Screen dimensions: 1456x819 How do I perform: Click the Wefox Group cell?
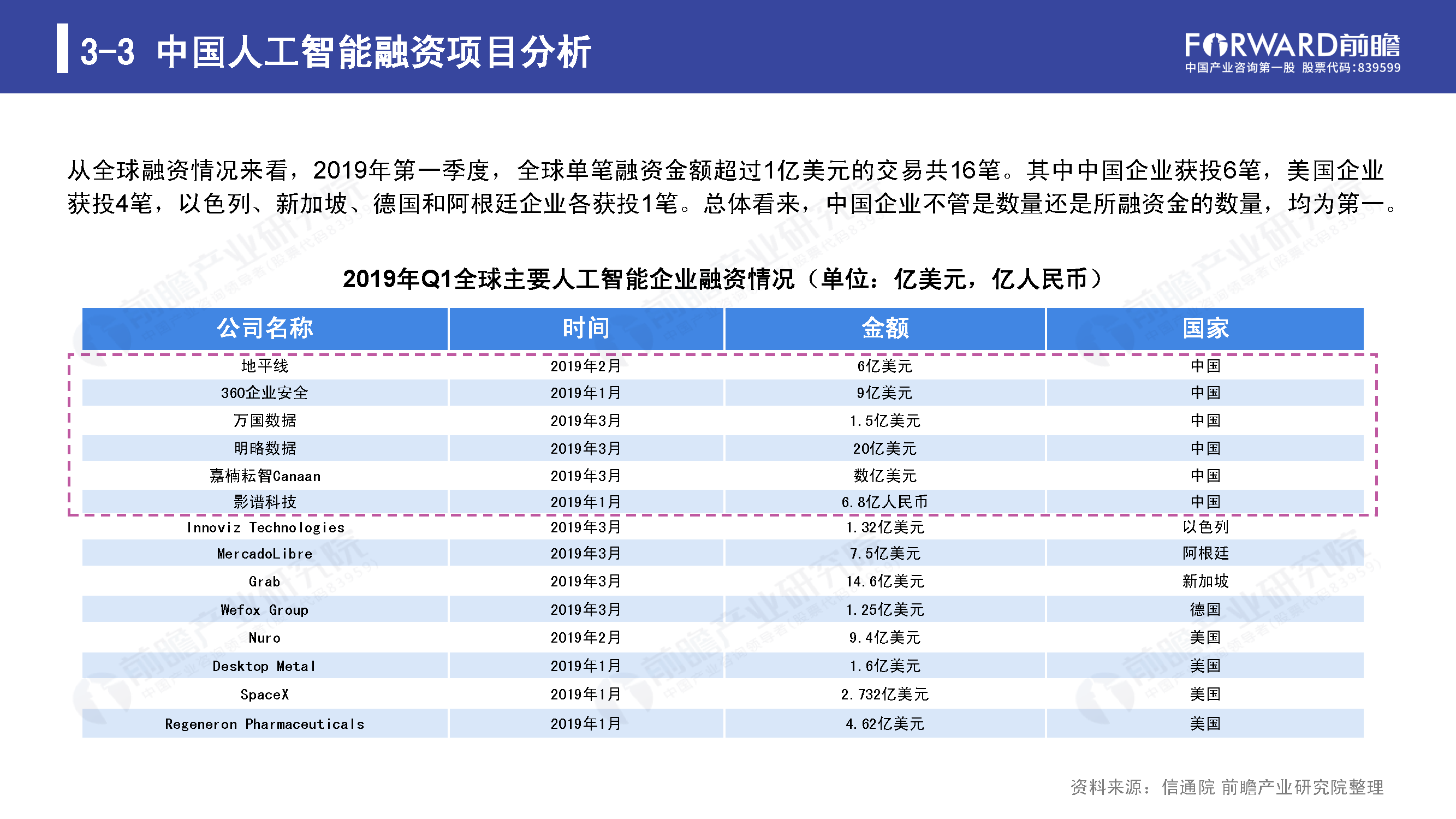265,610
